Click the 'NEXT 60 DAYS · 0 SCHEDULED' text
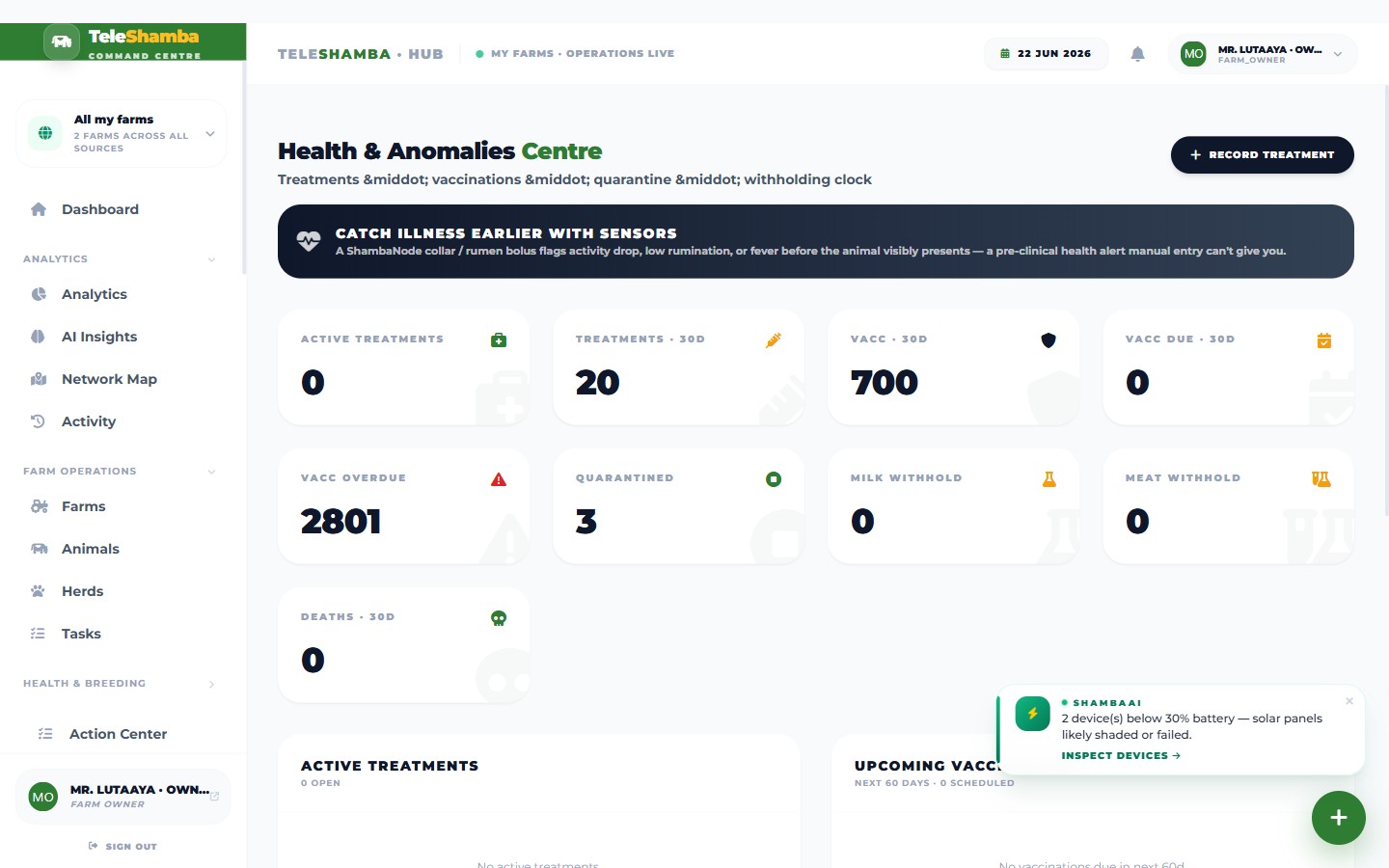Screen dimensions: 1389x868 [934, 783]
